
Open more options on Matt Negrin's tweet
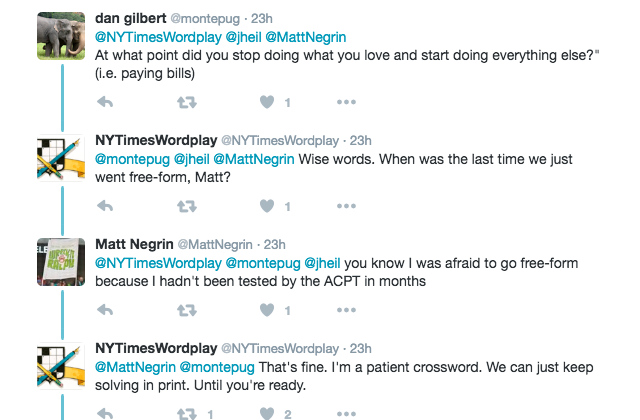(x=346, y=310)
